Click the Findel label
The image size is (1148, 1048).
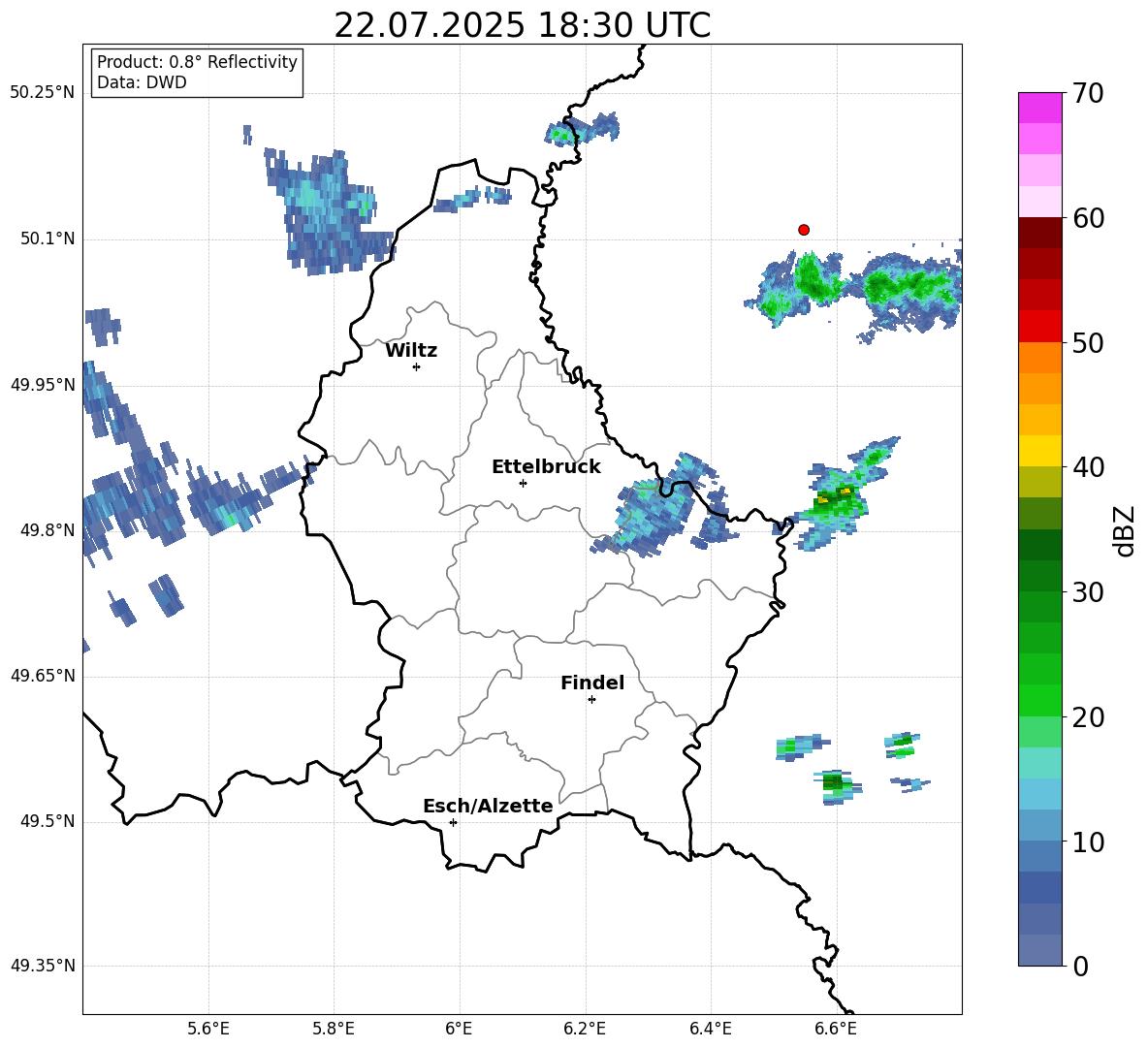(592, 683)
